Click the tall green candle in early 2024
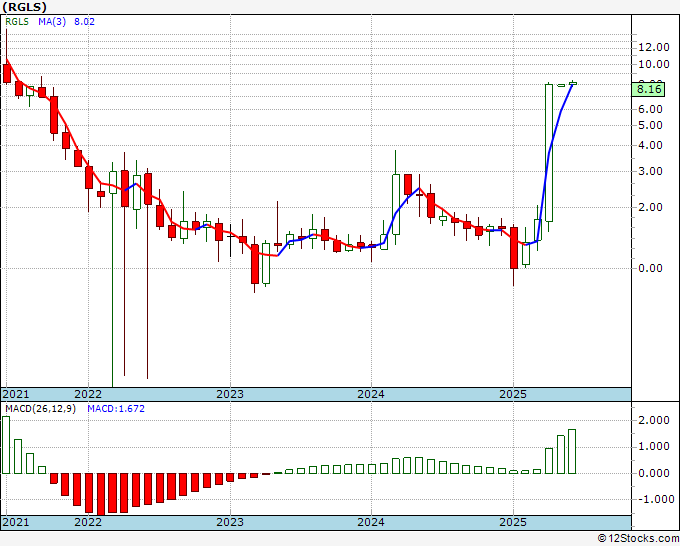Screen dimensions: 680x546 [396, 204]
